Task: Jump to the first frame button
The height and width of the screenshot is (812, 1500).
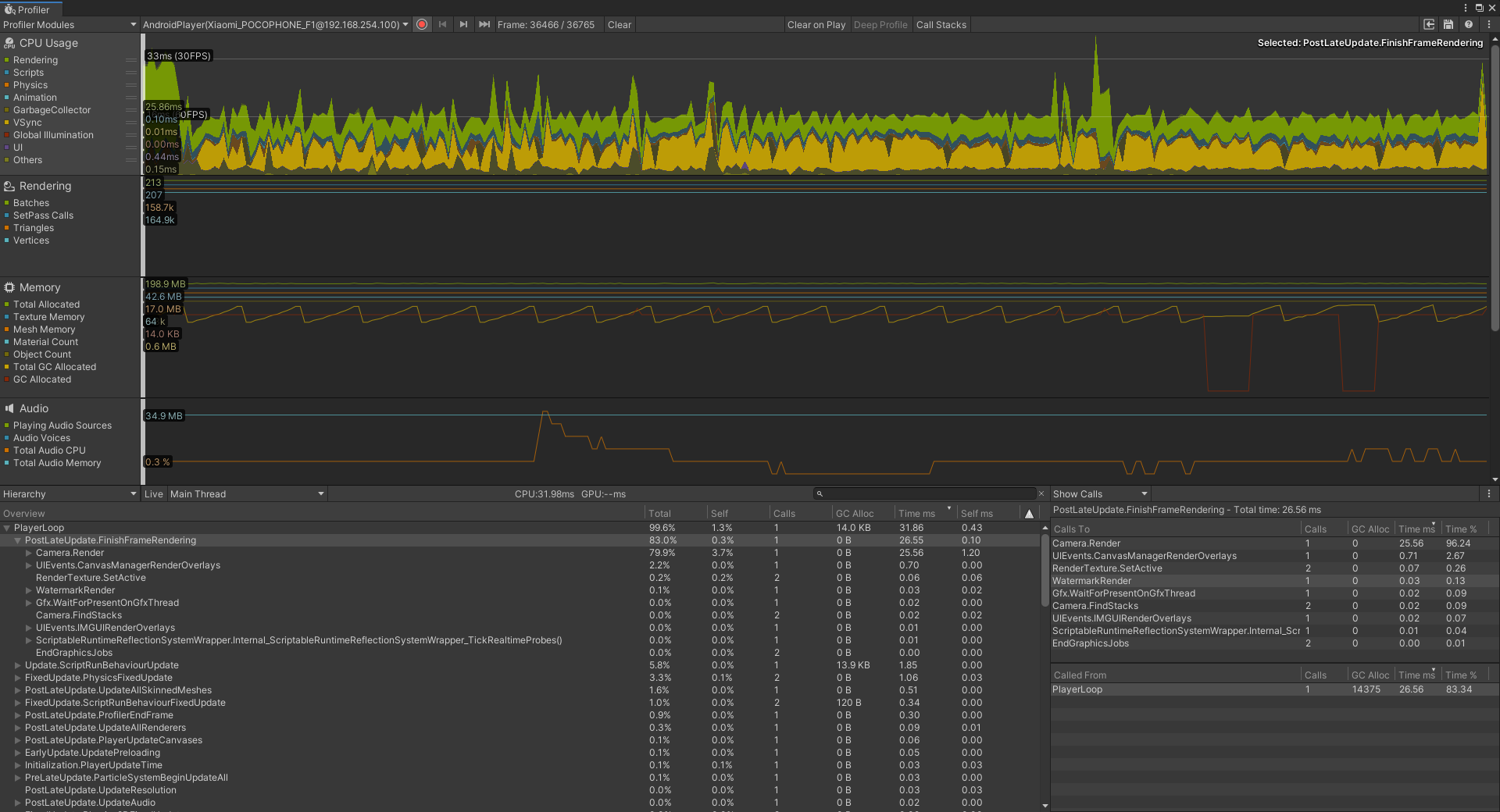Action: [x=443, y=24]
